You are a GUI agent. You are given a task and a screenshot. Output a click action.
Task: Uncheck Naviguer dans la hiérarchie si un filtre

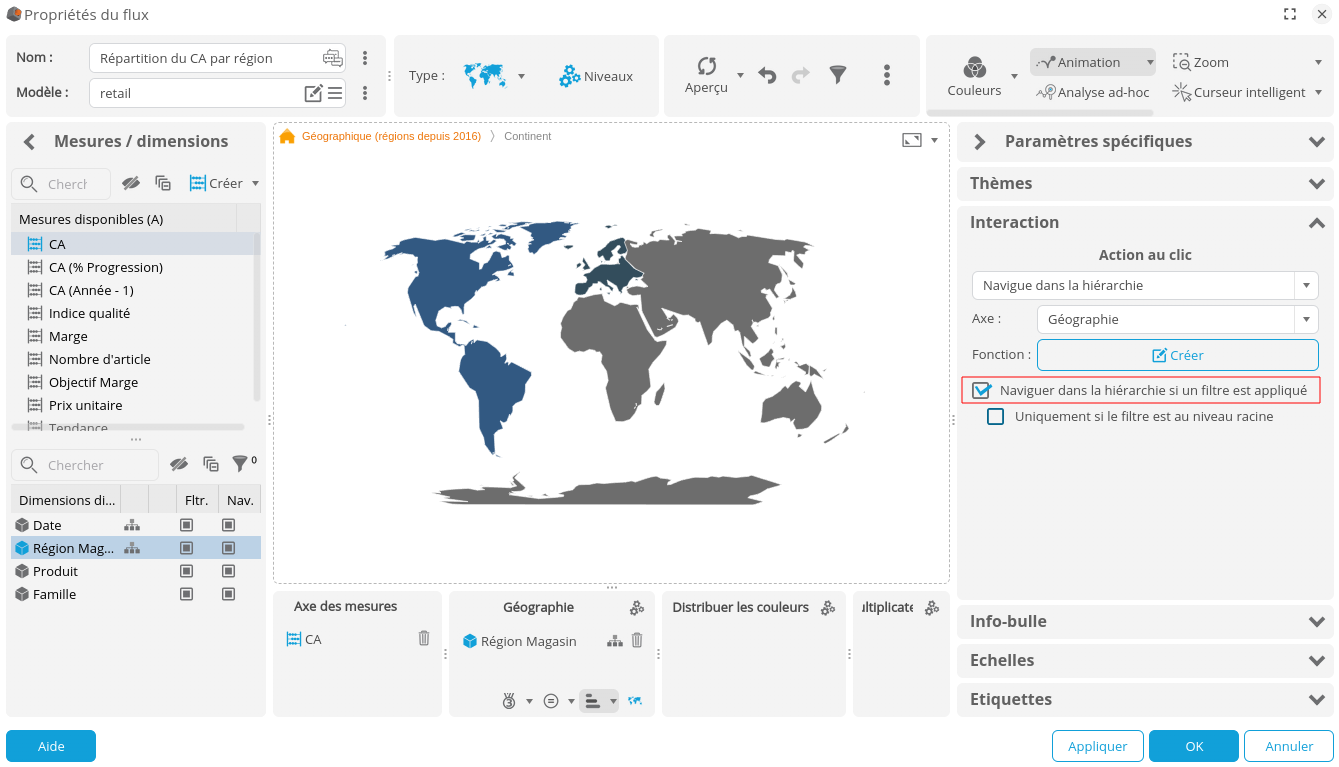(x=981, y=390)
